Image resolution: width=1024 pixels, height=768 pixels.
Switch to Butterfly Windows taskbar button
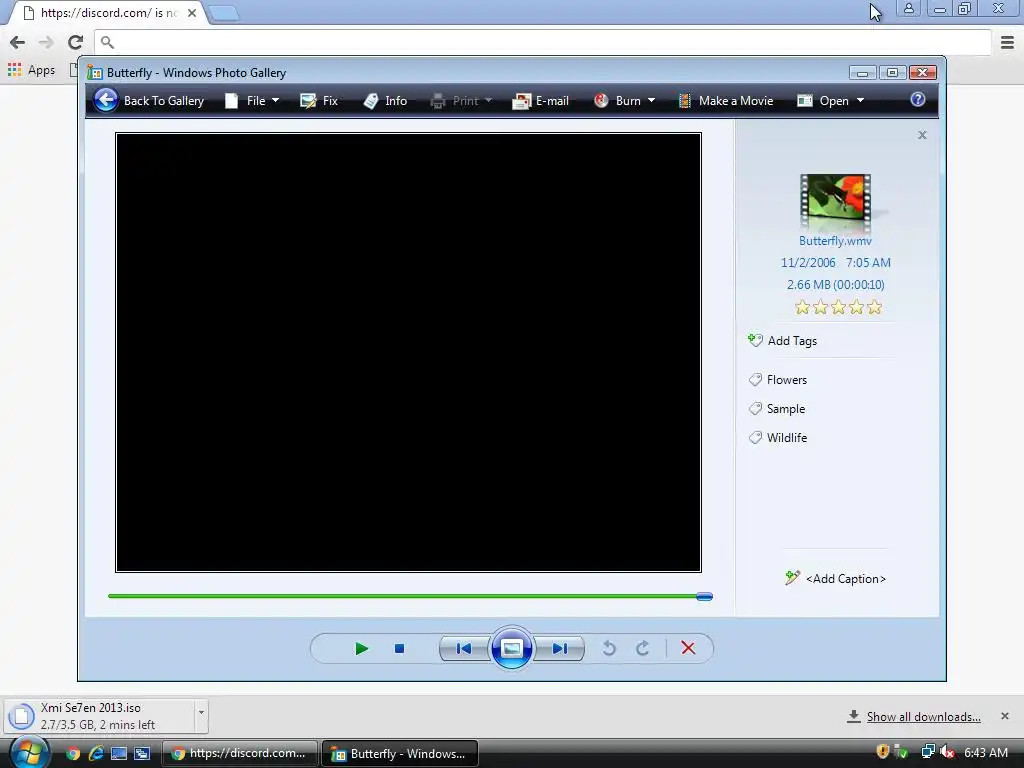click(x=400, y=753)
